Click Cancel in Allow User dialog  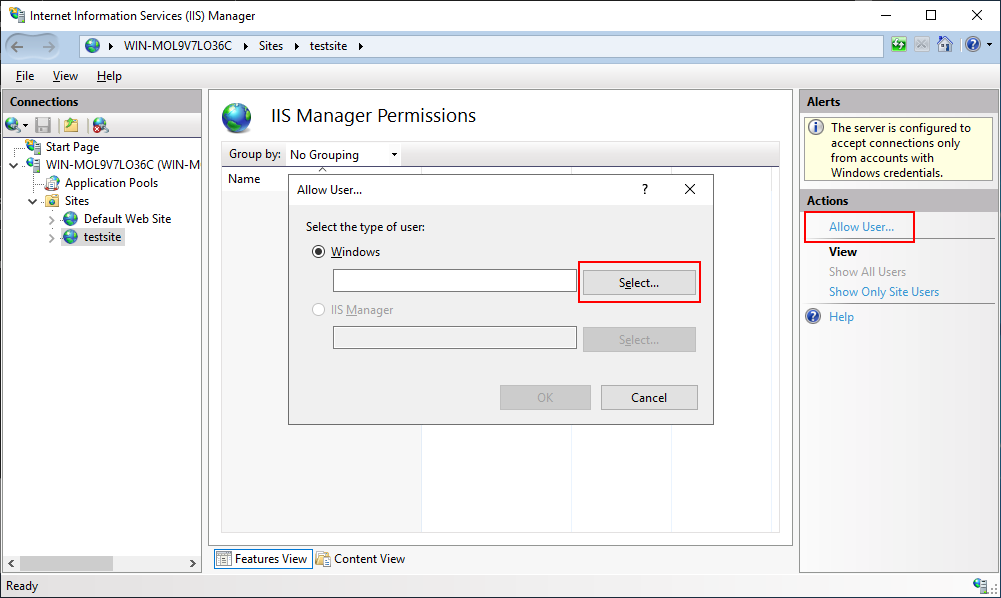pos(649,397)
